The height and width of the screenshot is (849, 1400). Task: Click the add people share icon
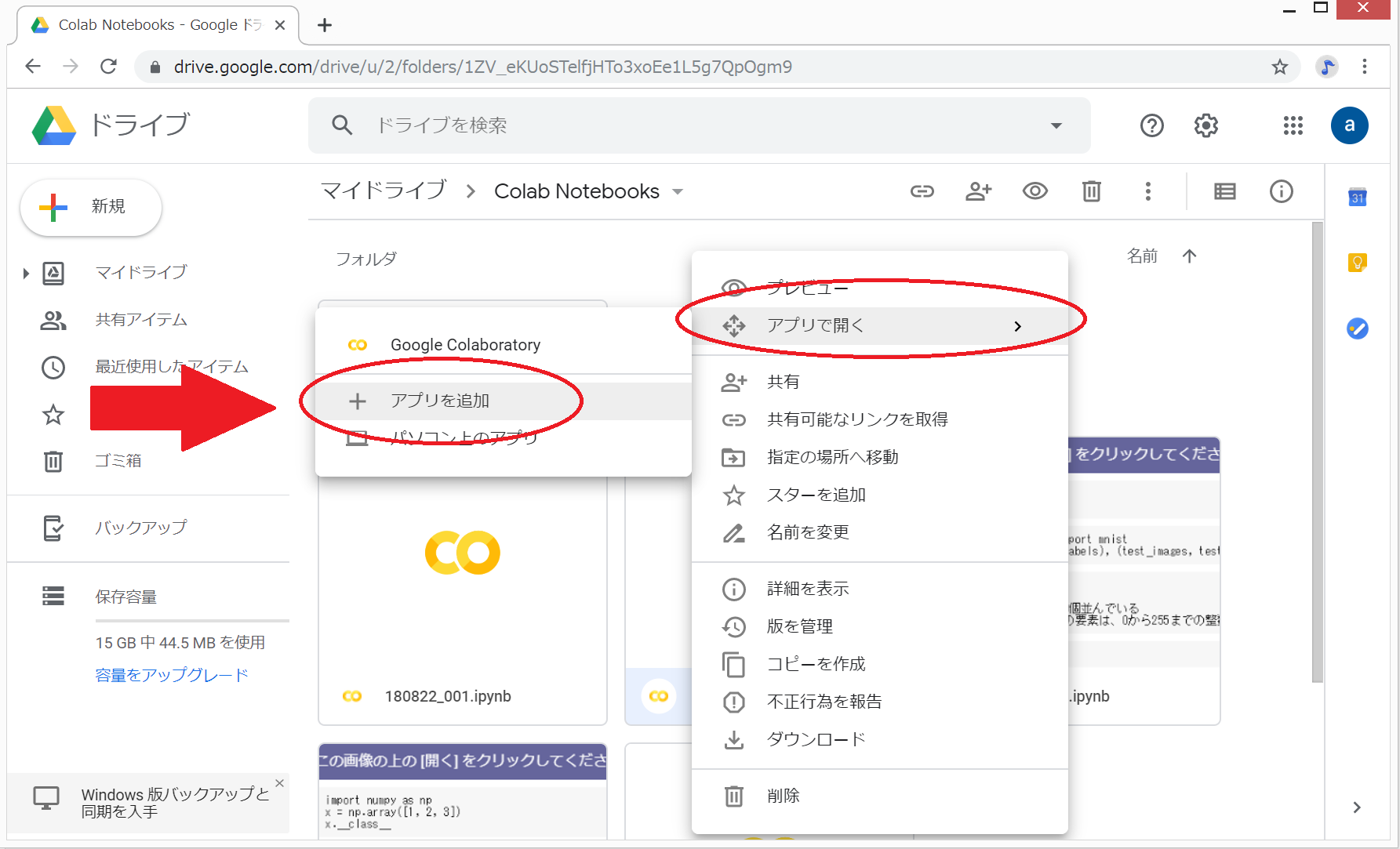click(x=978, y=191)
